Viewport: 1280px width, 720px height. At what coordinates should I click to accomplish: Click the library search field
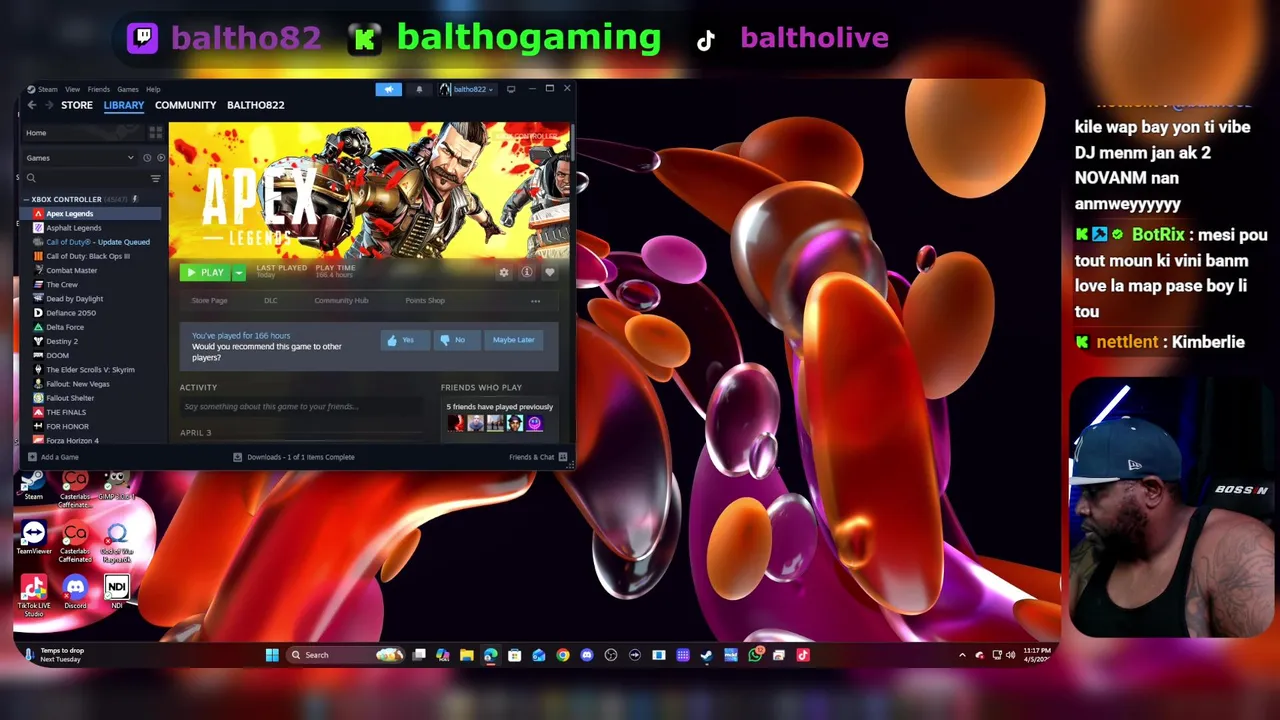85,178
